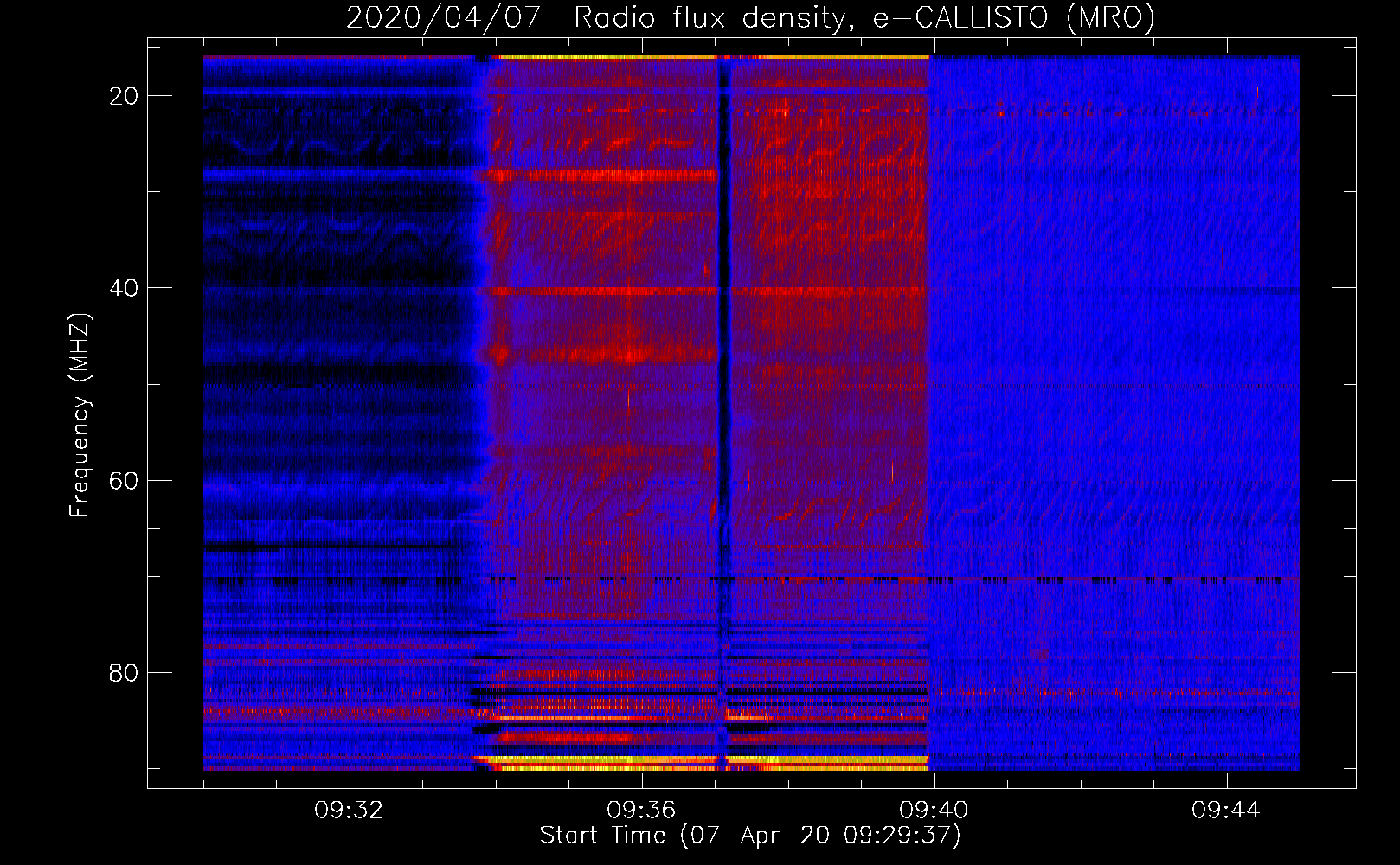Select the 20 MHz frequency tick label
The image size is (1400, 865).
coord(124,96)
